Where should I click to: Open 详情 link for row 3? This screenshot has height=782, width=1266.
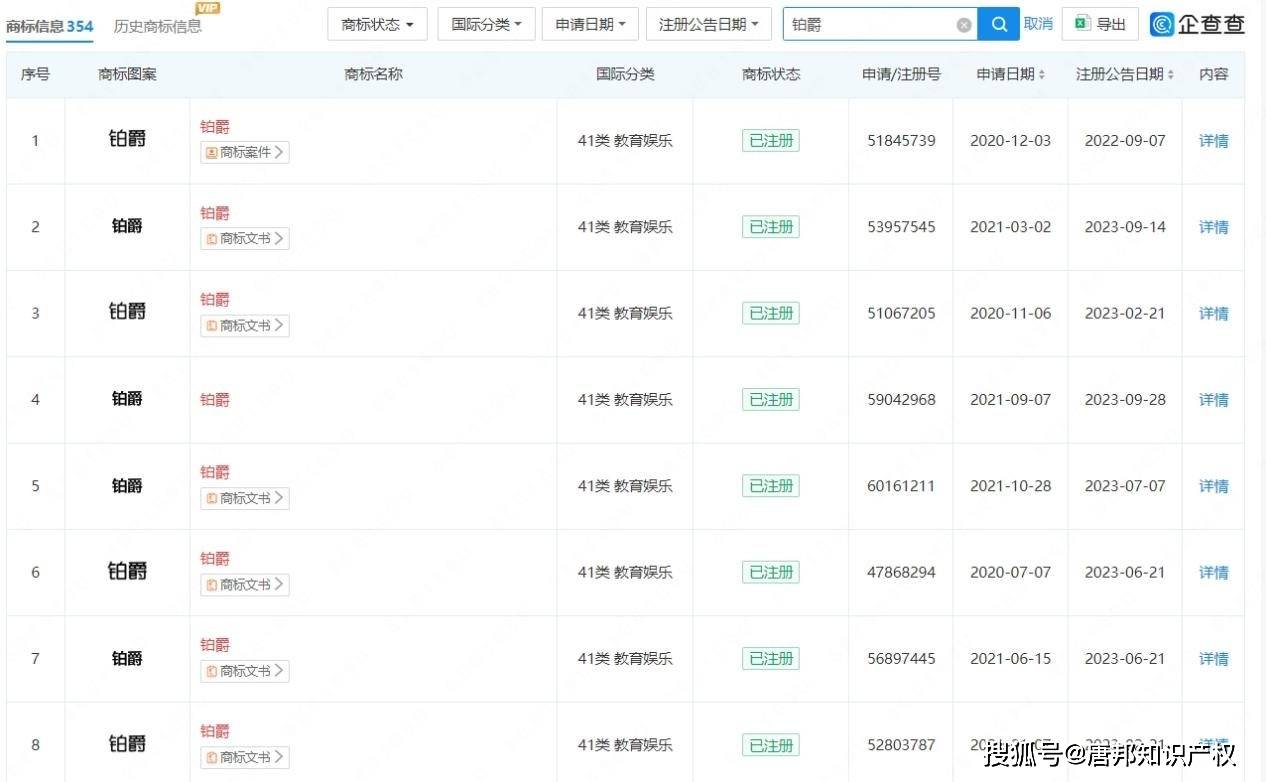point(1213,313)
